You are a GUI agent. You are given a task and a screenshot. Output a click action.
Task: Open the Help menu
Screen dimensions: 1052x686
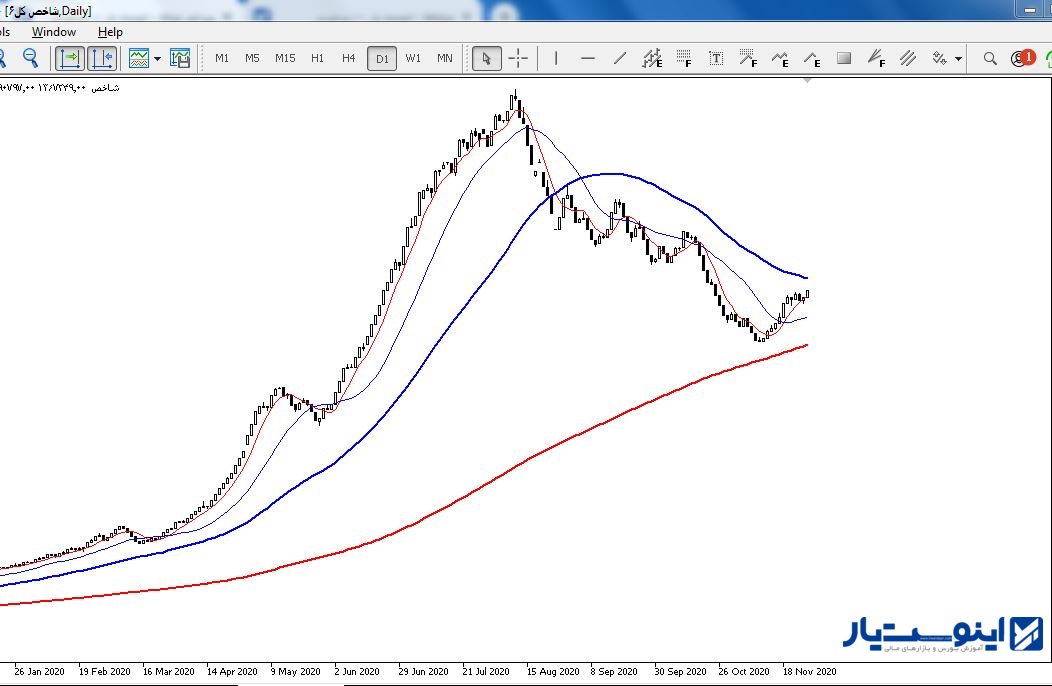tap(110, 32)
